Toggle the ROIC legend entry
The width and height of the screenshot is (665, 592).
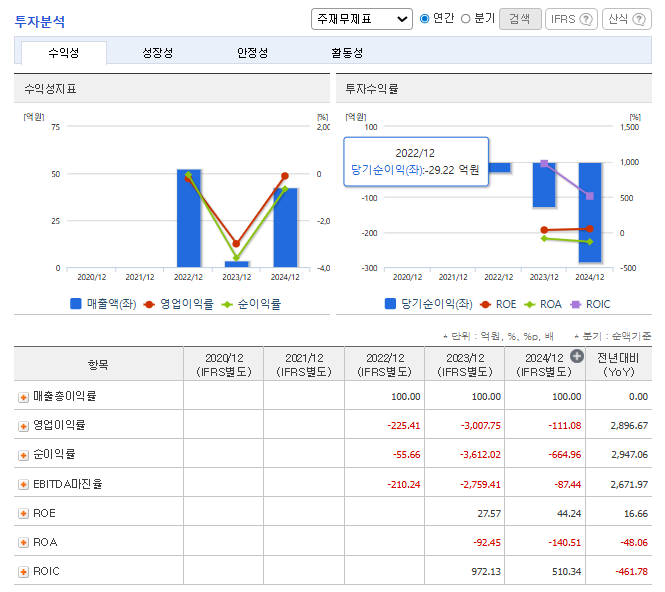[590, 304]
